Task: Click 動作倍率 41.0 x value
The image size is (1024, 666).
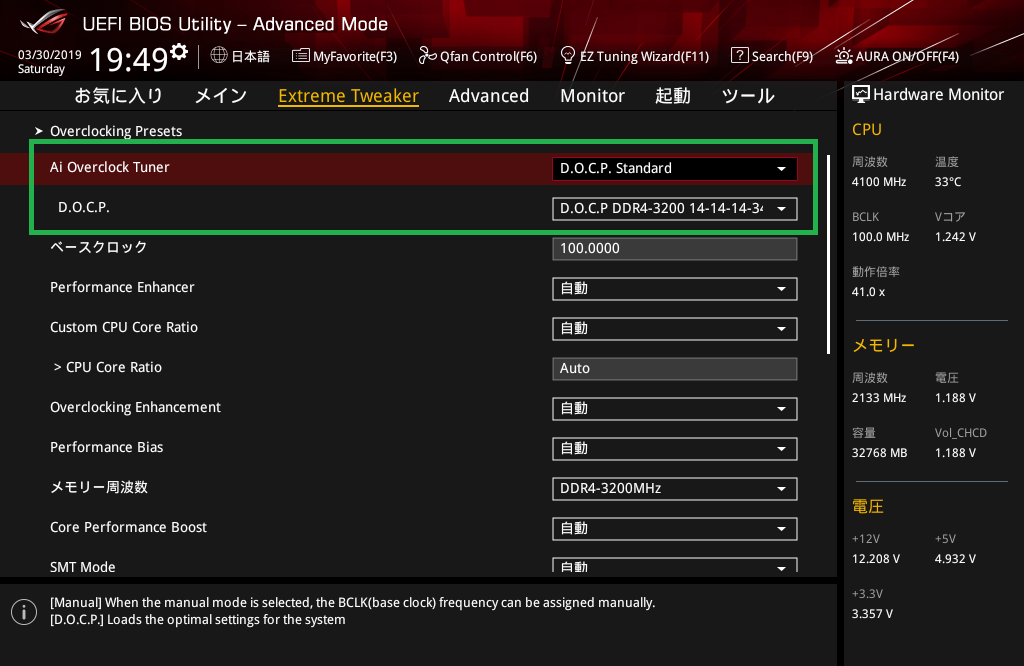Action: tap(868, 291)
